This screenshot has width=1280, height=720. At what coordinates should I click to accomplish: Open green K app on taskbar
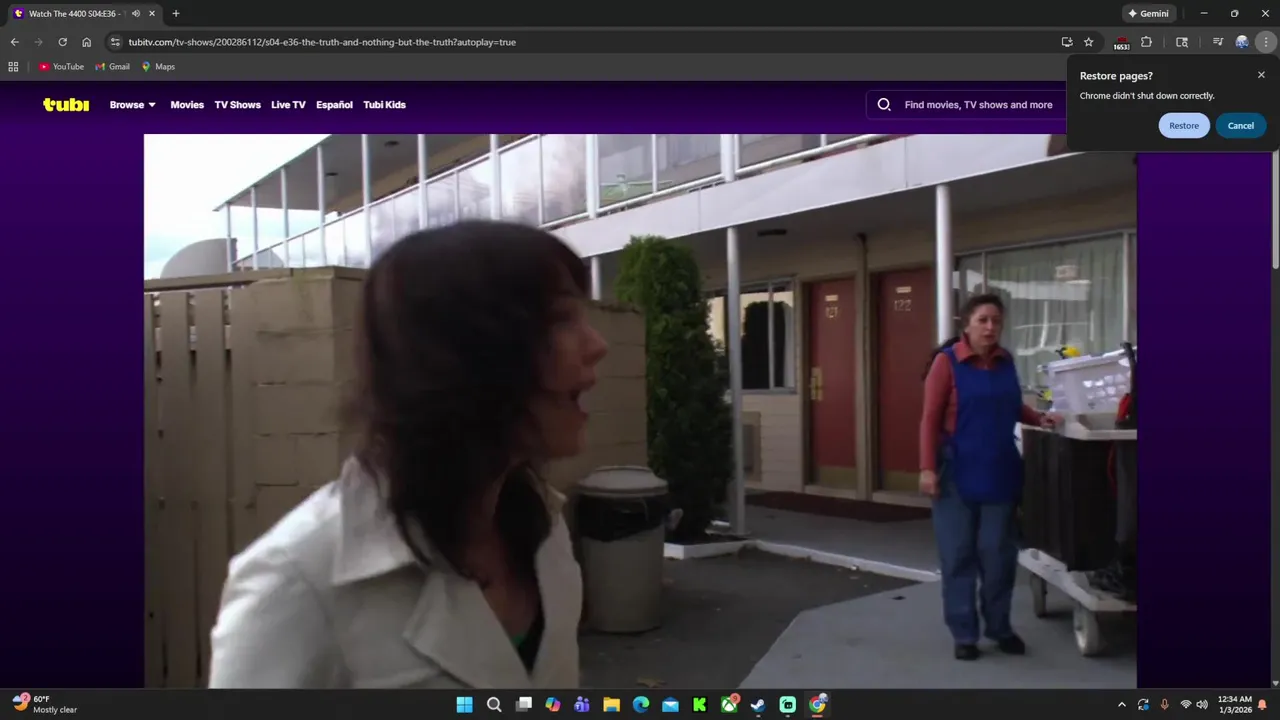[700, 704]
